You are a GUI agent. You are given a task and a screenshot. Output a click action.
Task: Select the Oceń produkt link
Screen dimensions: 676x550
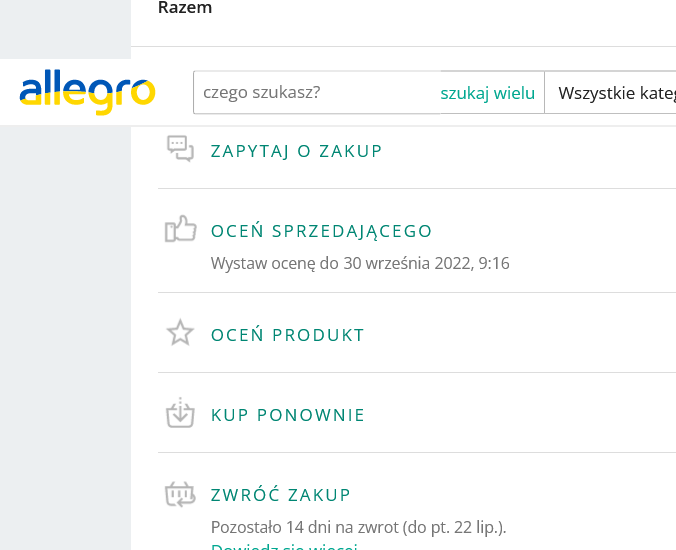pyautogui.click(x=287, y=335)
